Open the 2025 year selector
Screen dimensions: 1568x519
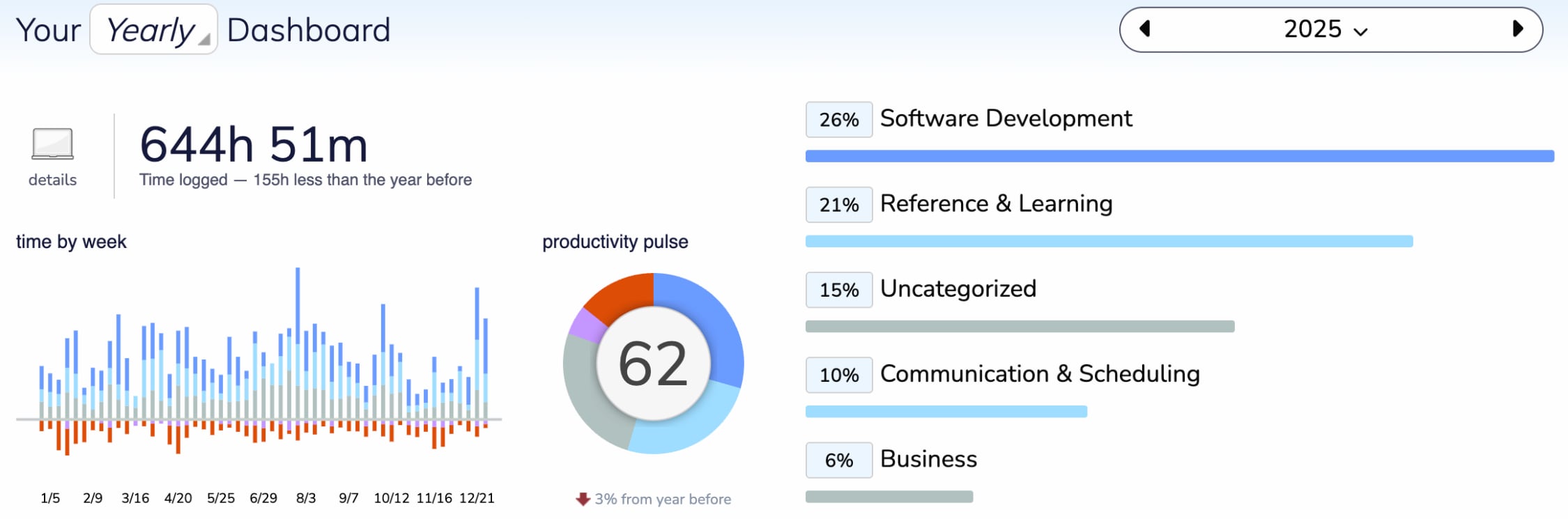click(x=1325, y=29)
